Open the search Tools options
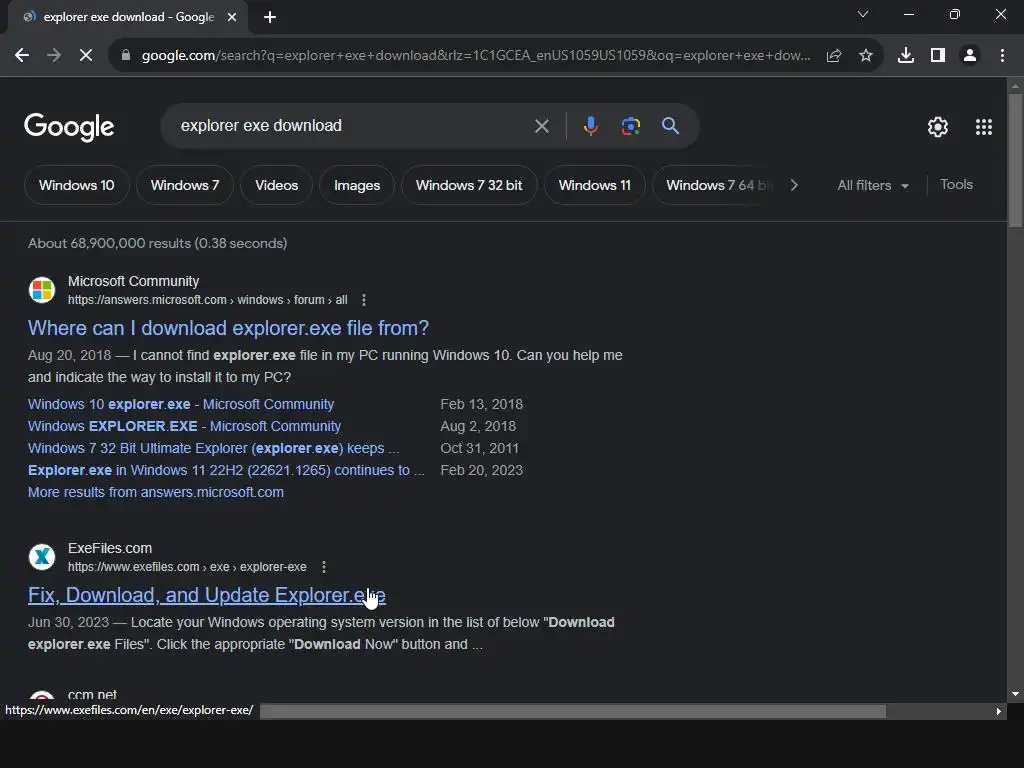The image size is (1024, 768). tap(956, 185)
